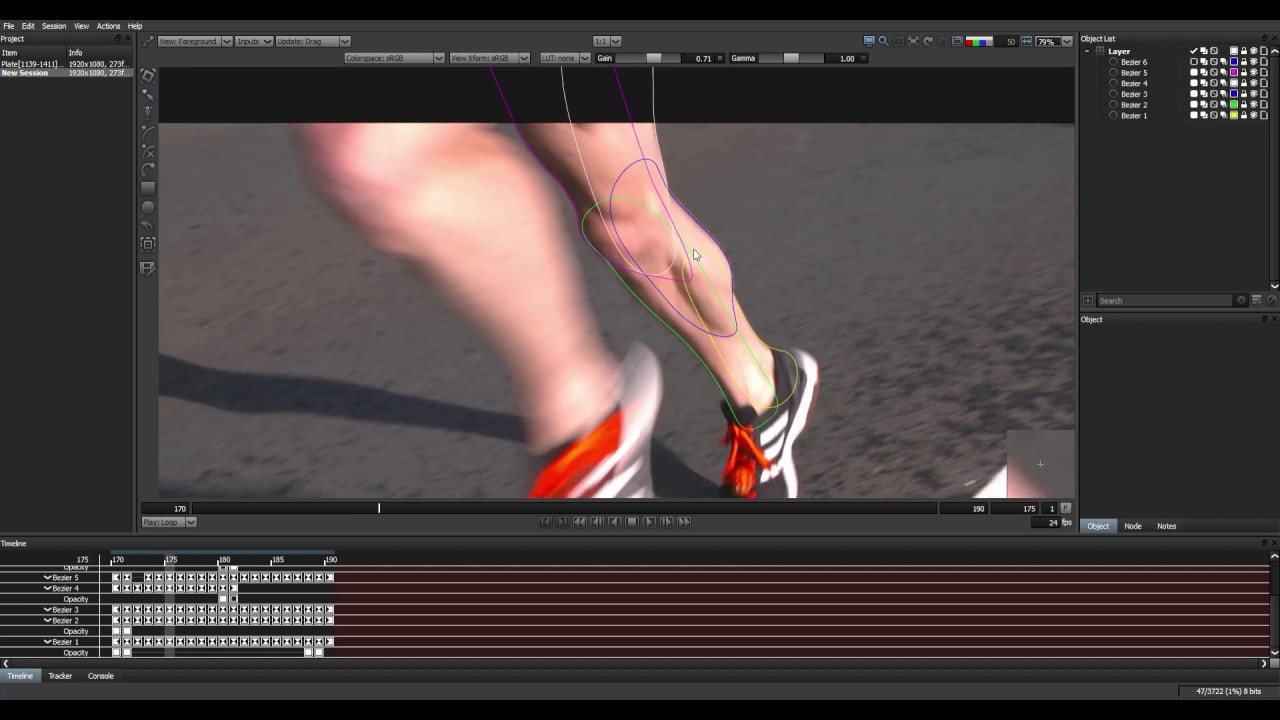The image size is (1280, 720).
Task: Toggle visibility checkbox for Bezier 6
Action: [x=1193, y=62]
